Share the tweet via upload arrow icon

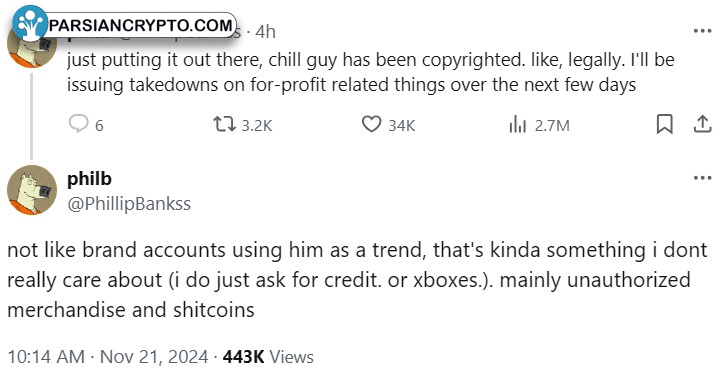702,124
